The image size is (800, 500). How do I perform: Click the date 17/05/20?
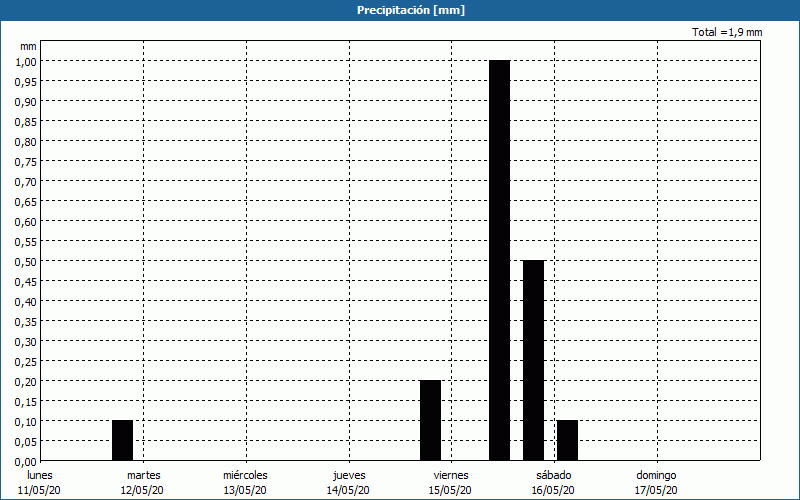[656, 490]
